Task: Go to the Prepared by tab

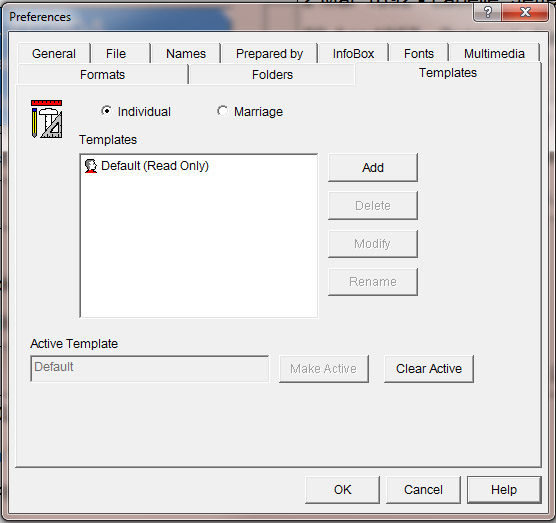Action: coord(269,54)
